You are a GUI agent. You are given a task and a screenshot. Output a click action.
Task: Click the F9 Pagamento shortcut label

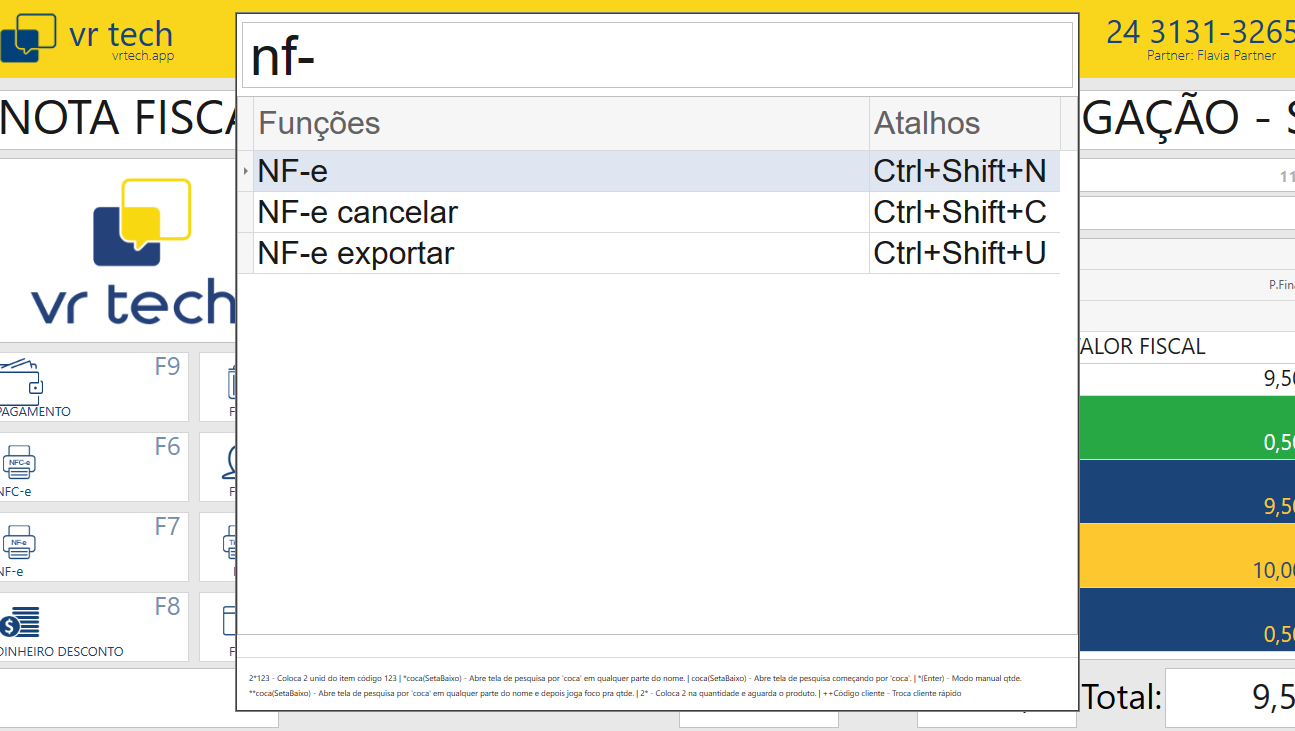167,367
